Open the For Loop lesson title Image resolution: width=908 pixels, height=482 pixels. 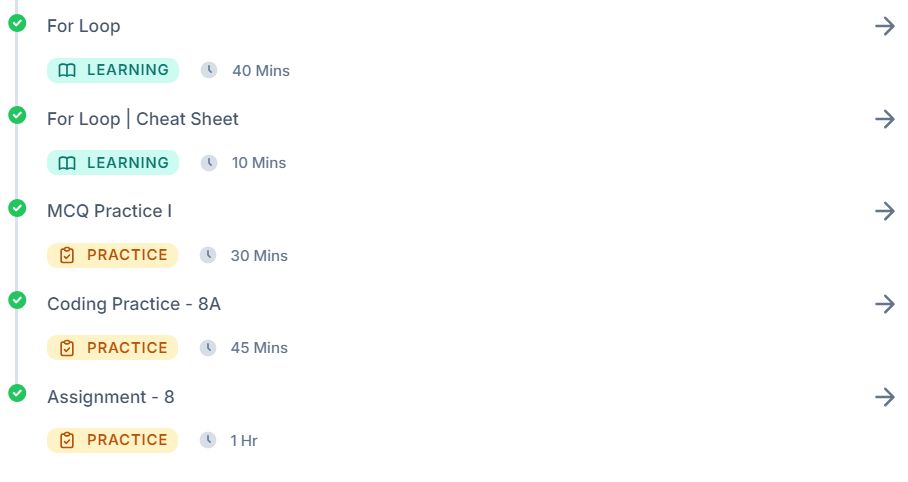point(84,26)
